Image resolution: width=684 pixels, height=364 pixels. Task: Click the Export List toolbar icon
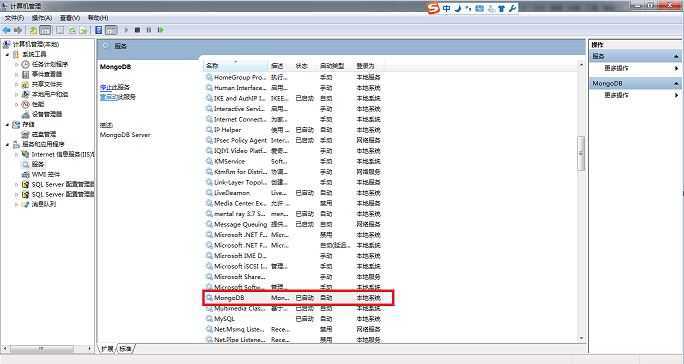pyautogui.click(x=83, y=30)
